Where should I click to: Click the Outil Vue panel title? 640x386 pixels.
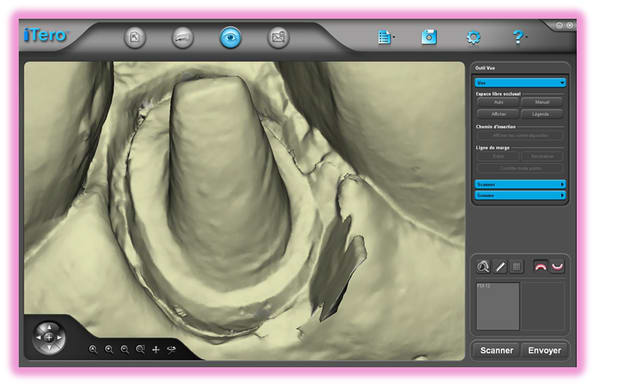pyautogui.click(x=485, y=68)
